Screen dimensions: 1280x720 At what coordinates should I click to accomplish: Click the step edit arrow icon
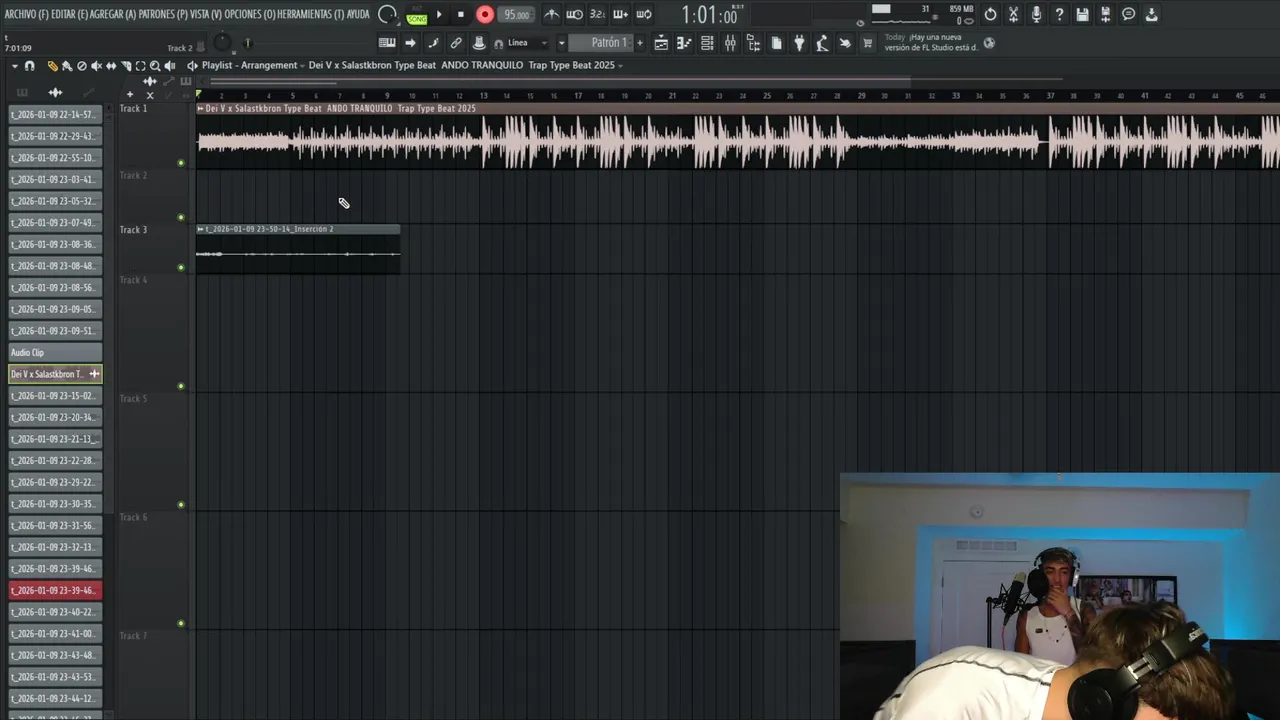pyautogui.click(x=410, y=43)
